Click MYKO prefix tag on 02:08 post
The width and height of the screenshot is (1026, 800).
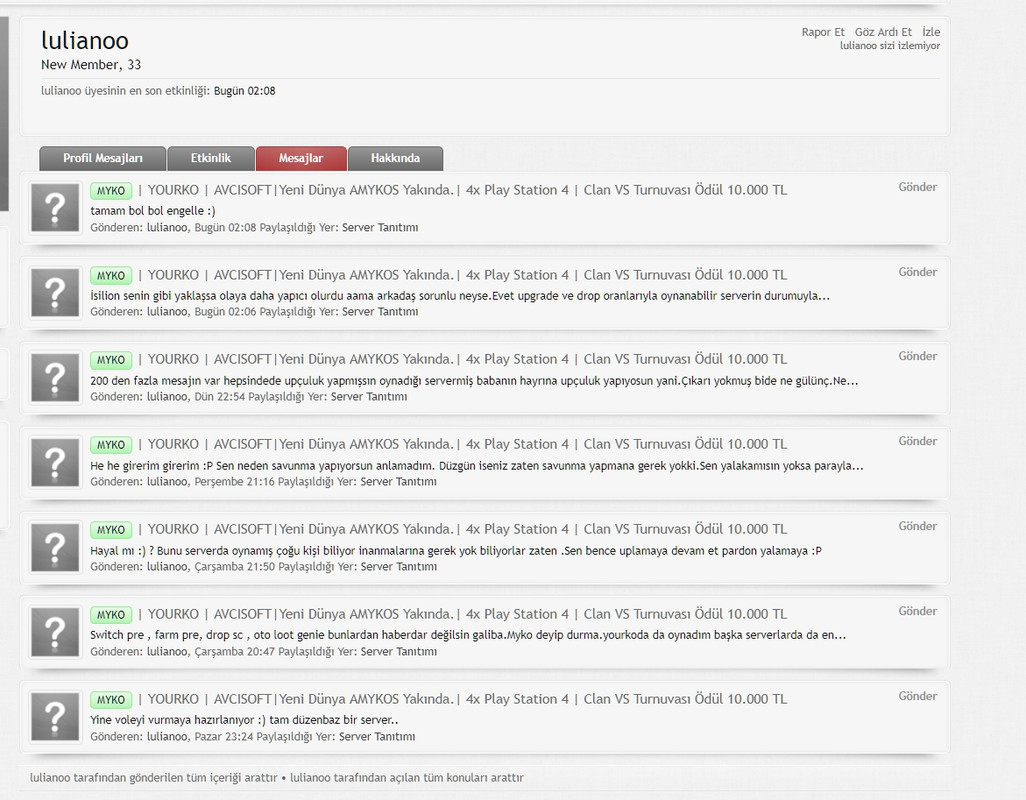(x=111, y=191)
